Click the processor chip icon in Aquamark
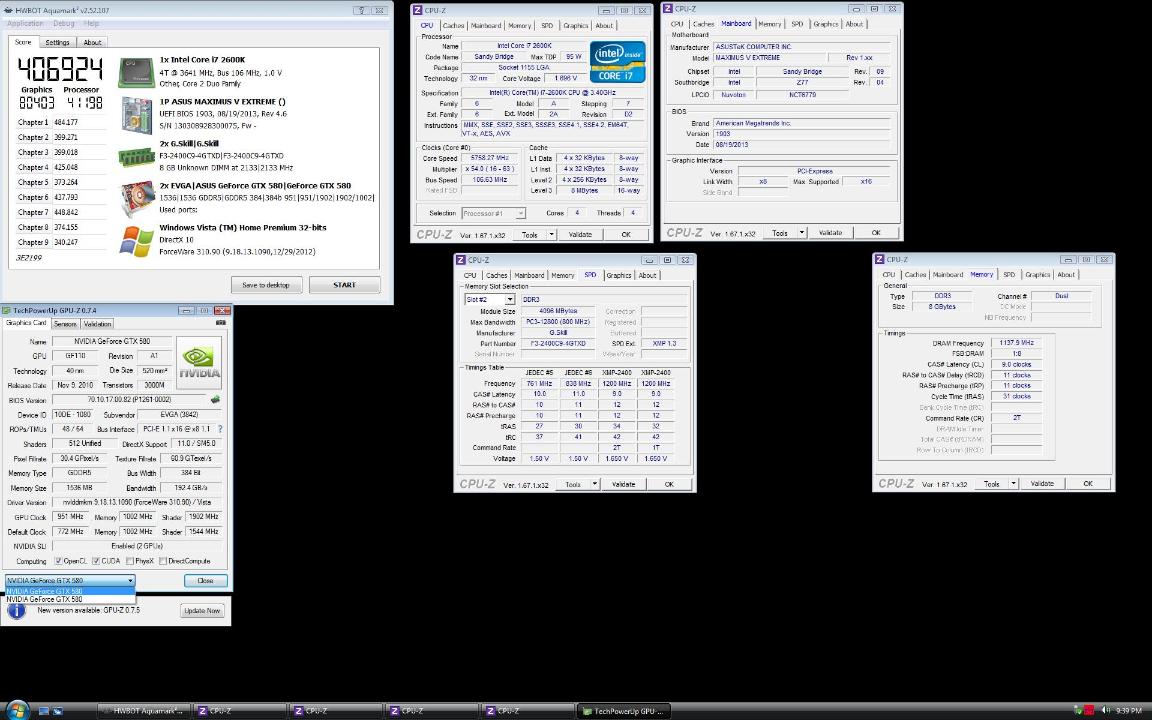The height and width of the screenshot is (720, 1152). [136, 72]
